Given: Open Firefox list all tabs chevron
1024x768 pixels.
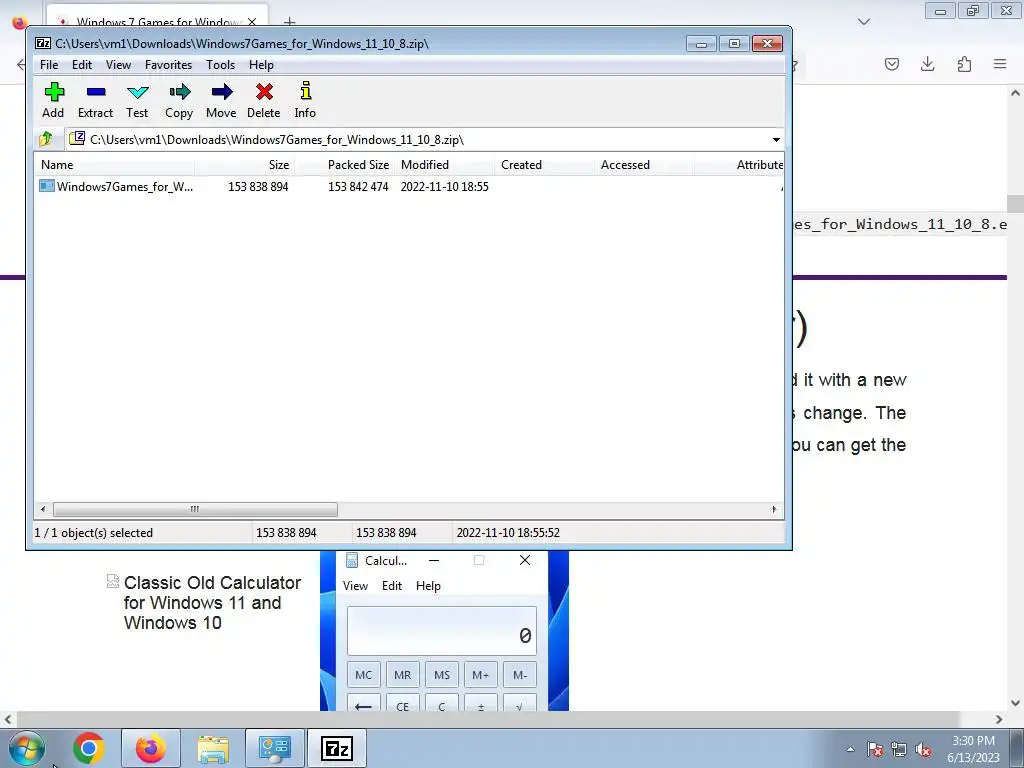Looking at the screenshot, I should [864, 22].
